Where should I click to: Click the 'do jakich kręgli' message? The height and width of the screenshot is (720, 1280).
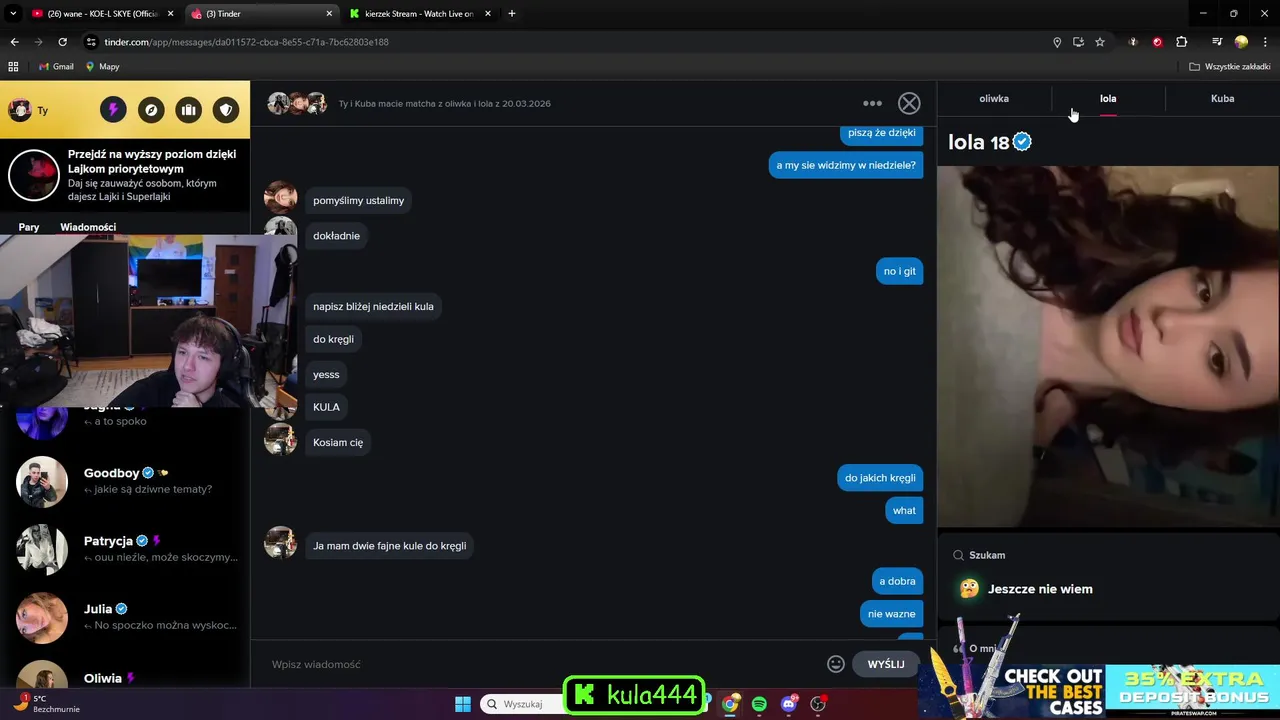880,478
